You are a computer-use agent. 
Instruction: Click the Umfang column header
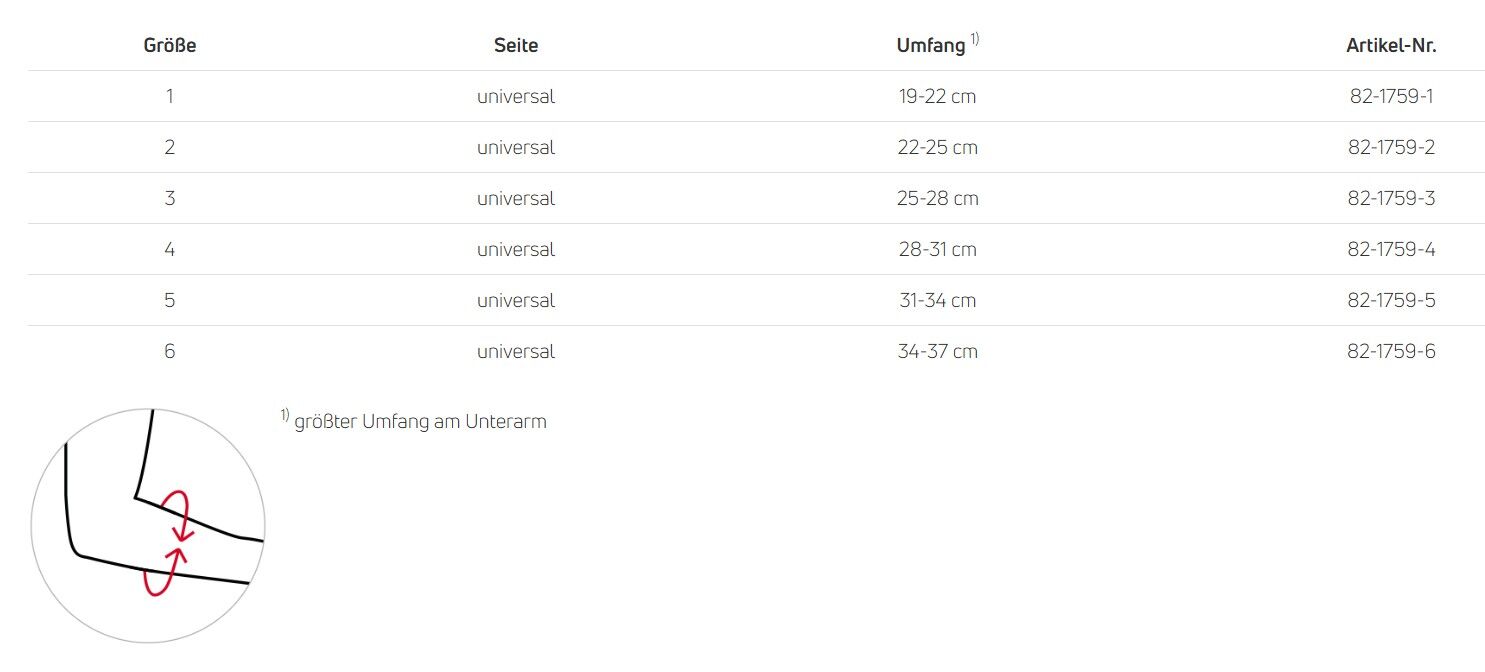coord(931,45)
